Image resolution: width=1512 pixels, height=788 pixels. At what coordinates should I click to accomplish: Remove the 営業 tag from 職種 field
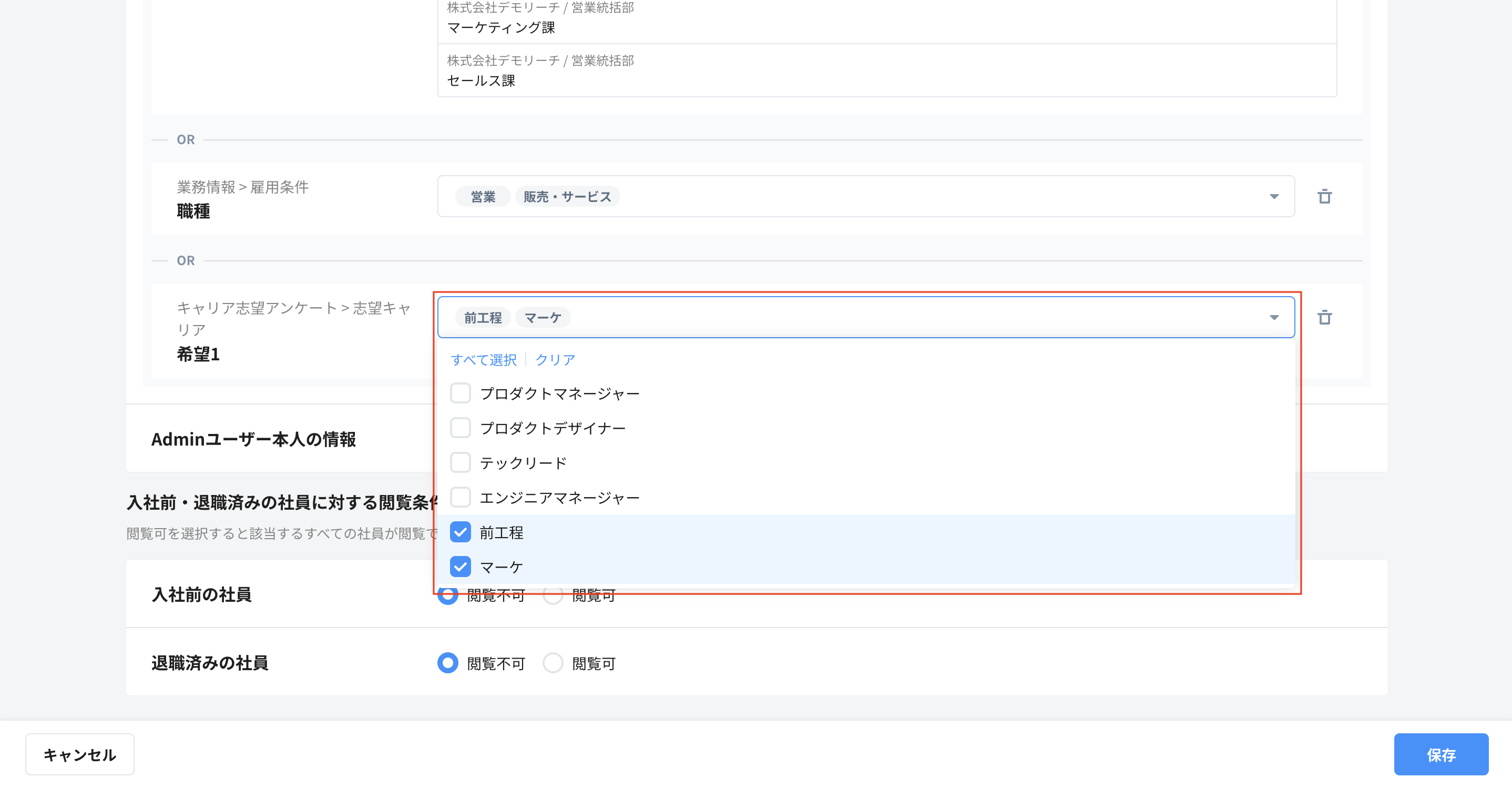[482, 196]
